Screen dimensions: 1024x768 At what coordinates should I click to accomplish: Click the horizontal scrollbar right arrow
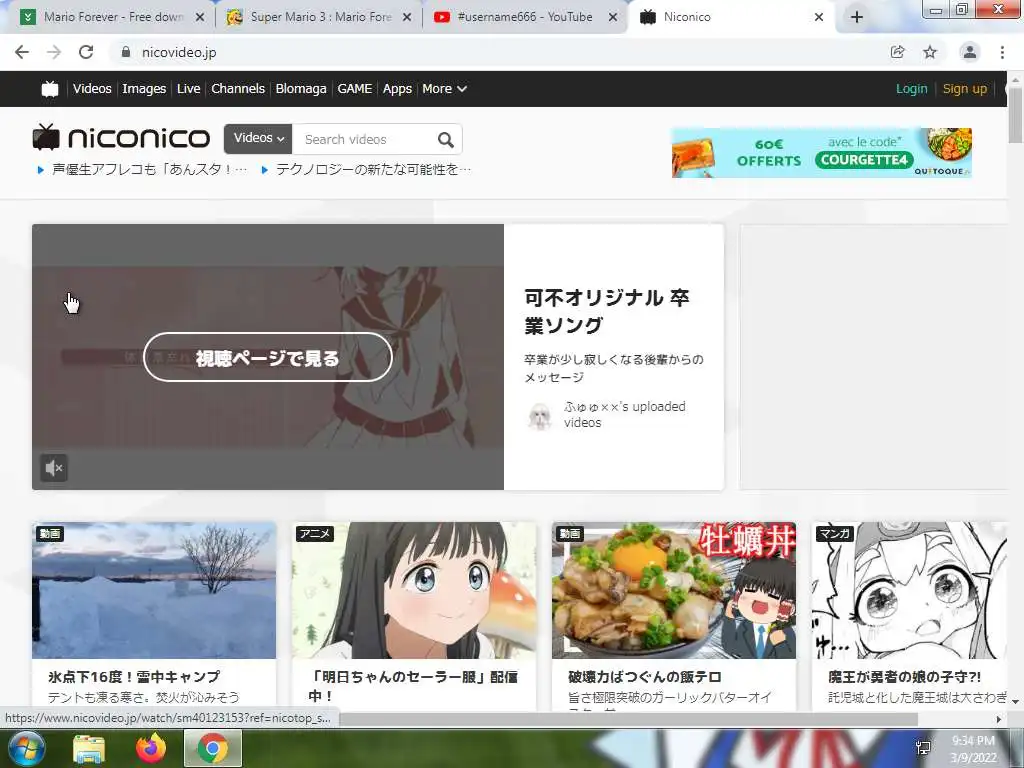[999, 719]
